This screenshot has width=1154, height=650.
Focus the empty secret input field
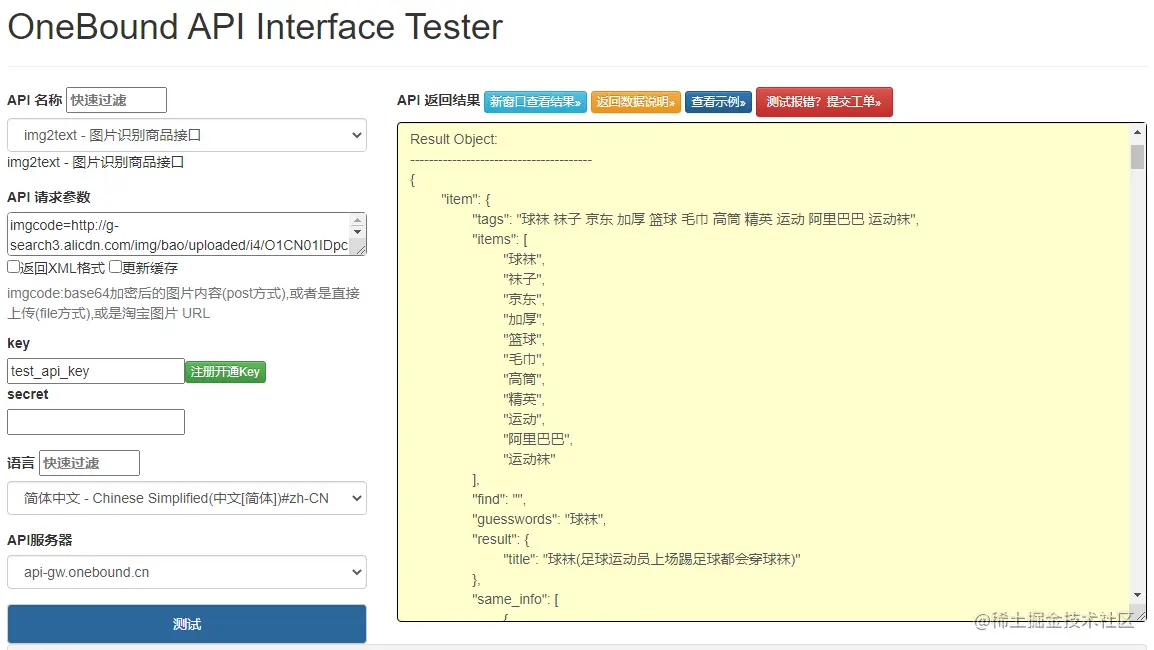point(96,422)
